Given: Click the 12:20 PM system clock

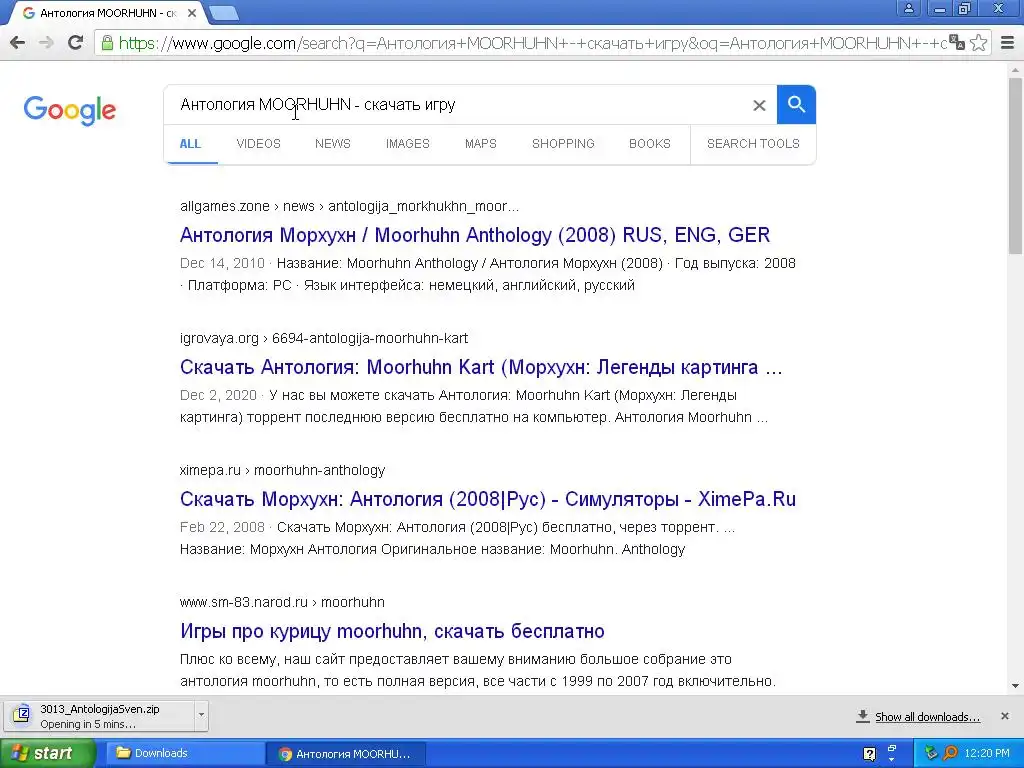Looking at the screenshot, I should pos(987,754).
